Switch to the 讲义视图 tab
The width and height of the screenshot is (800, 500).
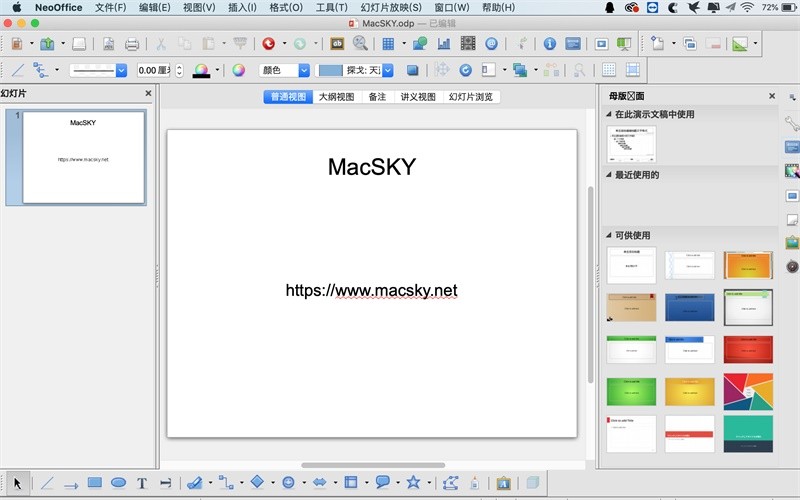(x=418, y=97)
